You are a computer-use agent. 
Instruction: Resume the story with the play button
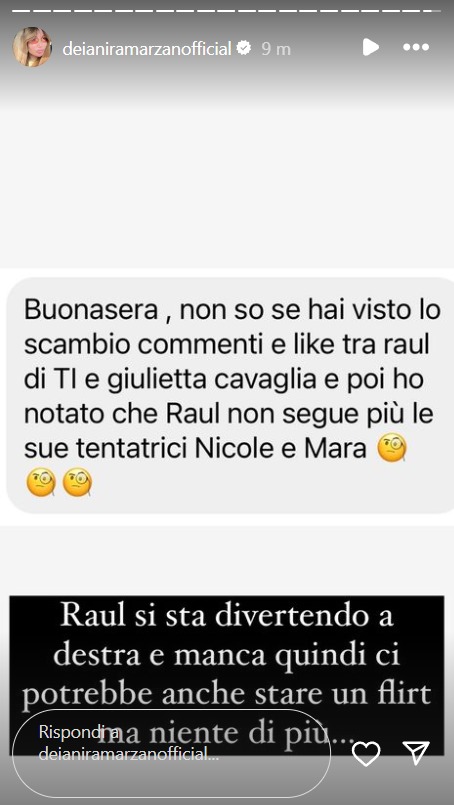pos(370,47)
